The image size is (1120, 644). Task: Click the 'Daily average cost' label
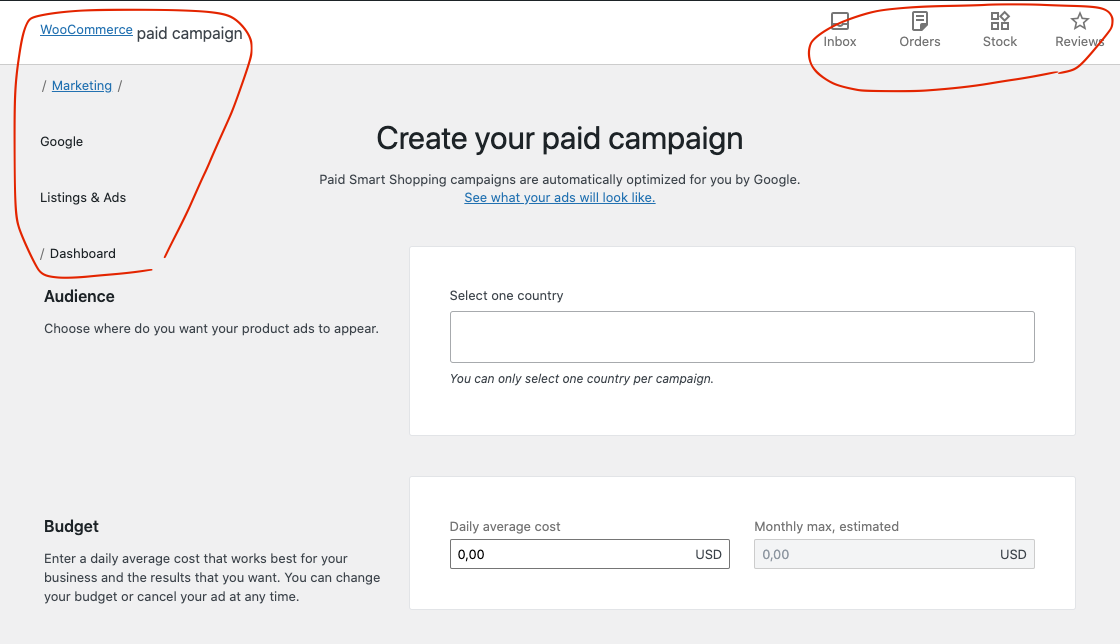click(505, 527)
